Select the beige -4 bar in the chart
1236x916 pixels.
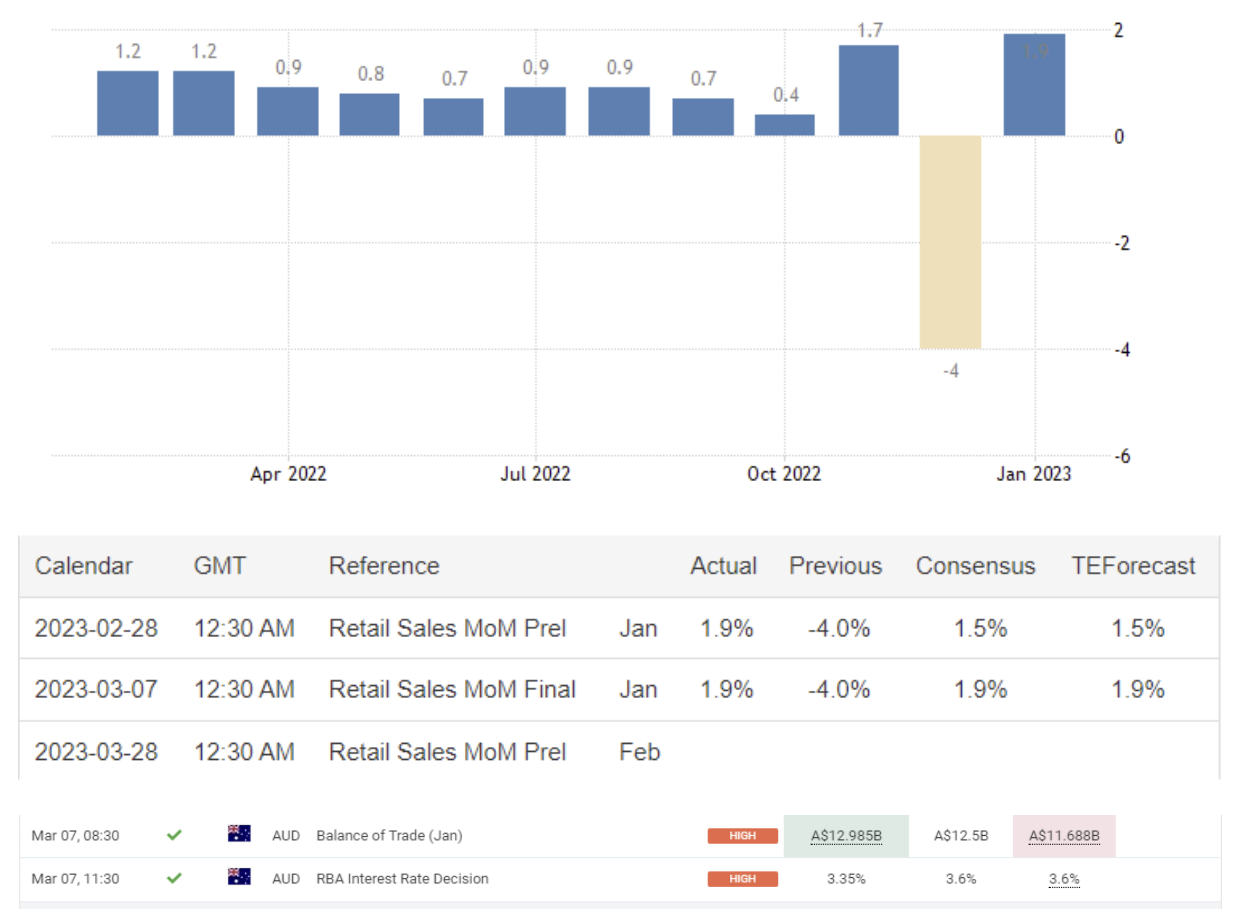tap(950, 242)
